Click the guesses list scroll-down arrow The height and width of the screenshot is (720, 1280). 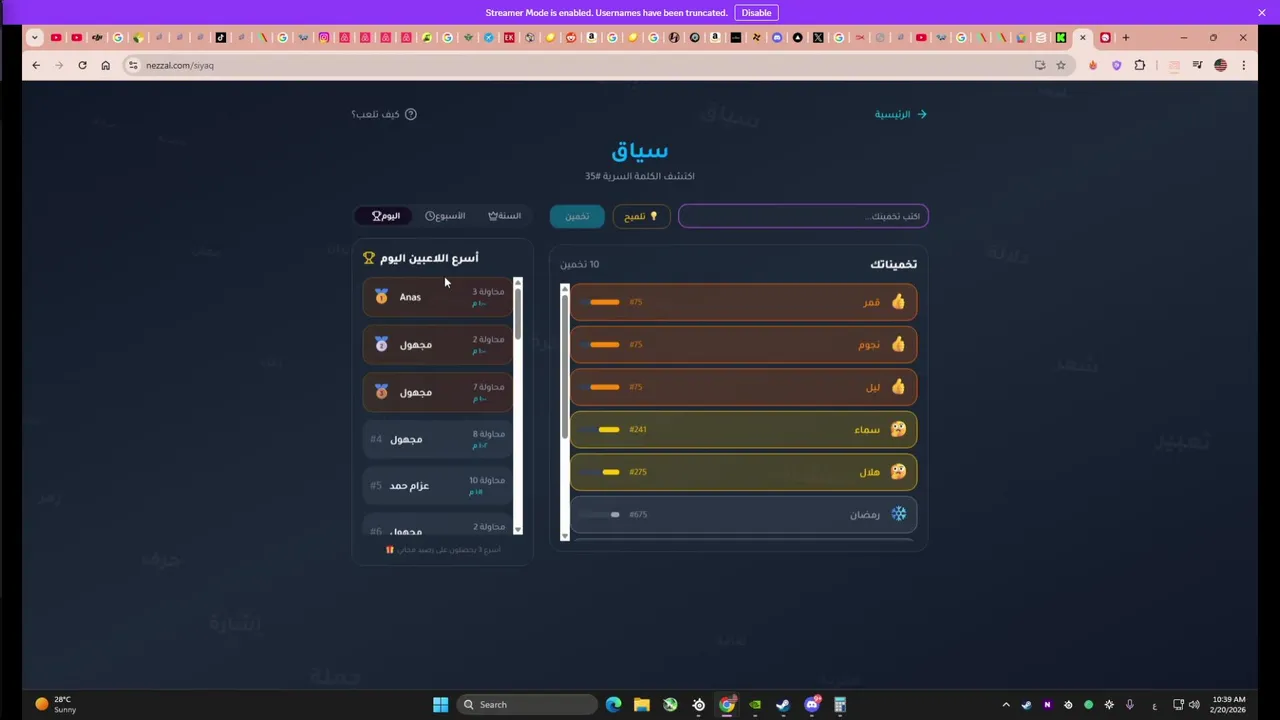tap(564, 536)
